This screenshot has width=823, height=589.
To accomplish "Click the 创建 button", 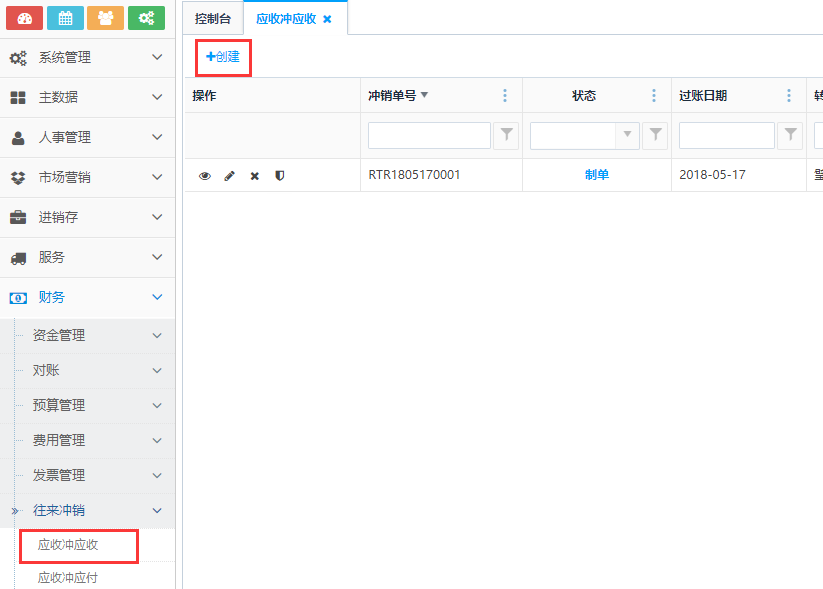I will [x=223, y=57].
